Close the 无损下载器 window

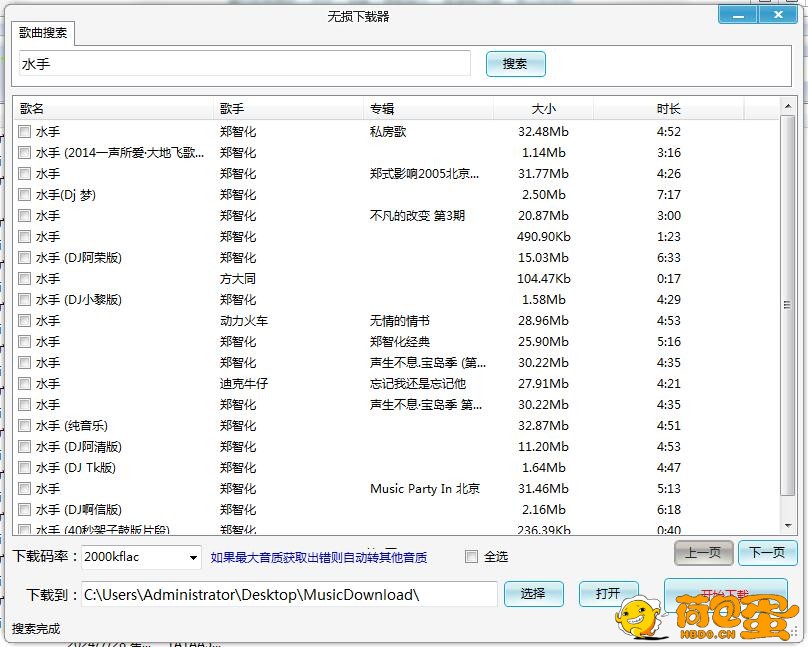pyautogui.click(x=779, y=15)
